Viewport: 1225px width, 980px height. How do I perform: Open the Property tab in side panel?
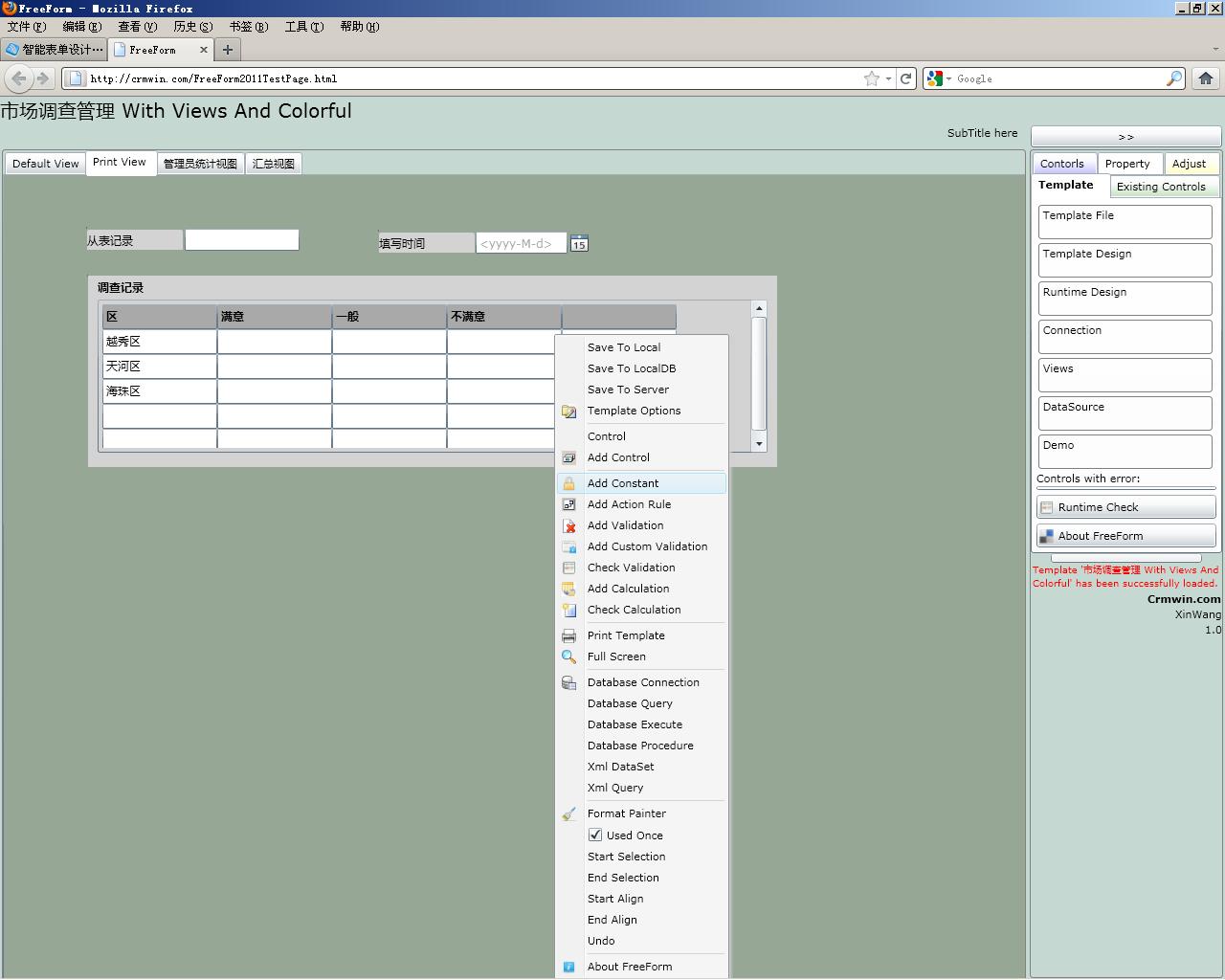1127,164
